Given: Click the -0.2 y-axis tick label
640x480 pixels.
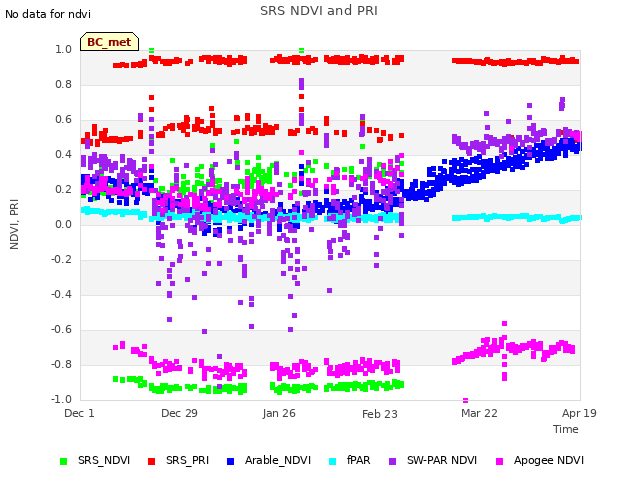Looking at the screenshot, I should (x=61, y=260).
